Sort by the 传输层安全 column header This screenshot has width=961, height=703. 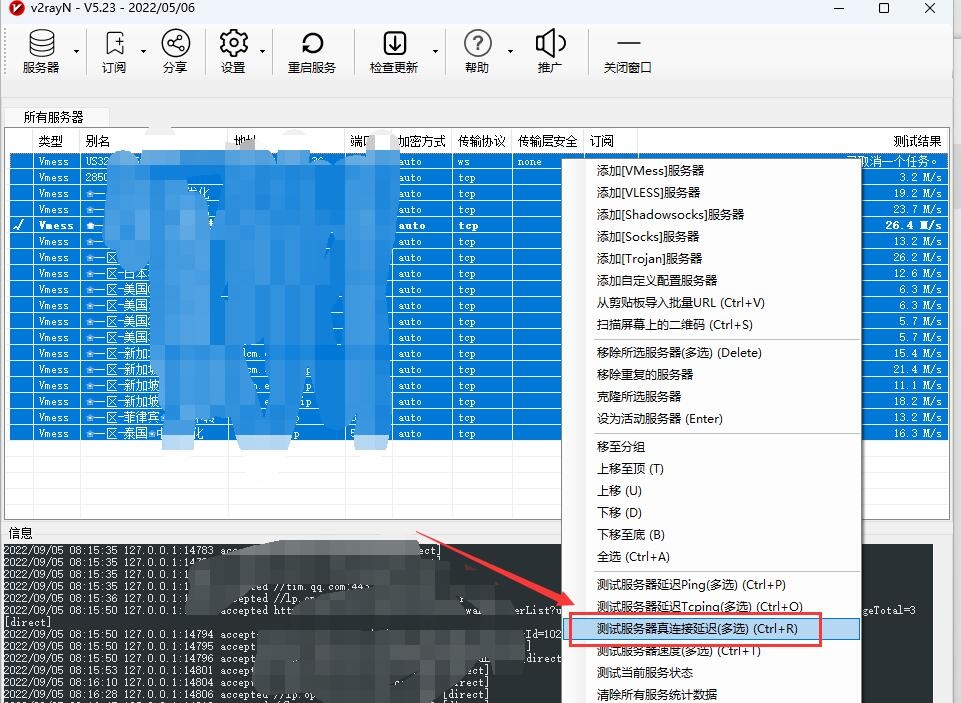click(x=547, y=142)
